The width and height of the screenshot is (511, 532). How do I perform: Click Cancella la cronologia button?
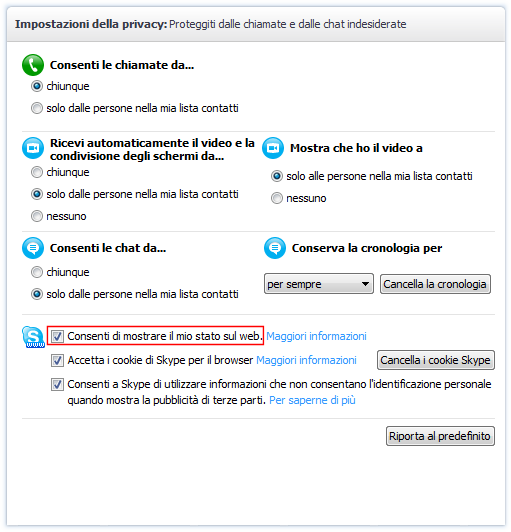[x=435, y=284]
